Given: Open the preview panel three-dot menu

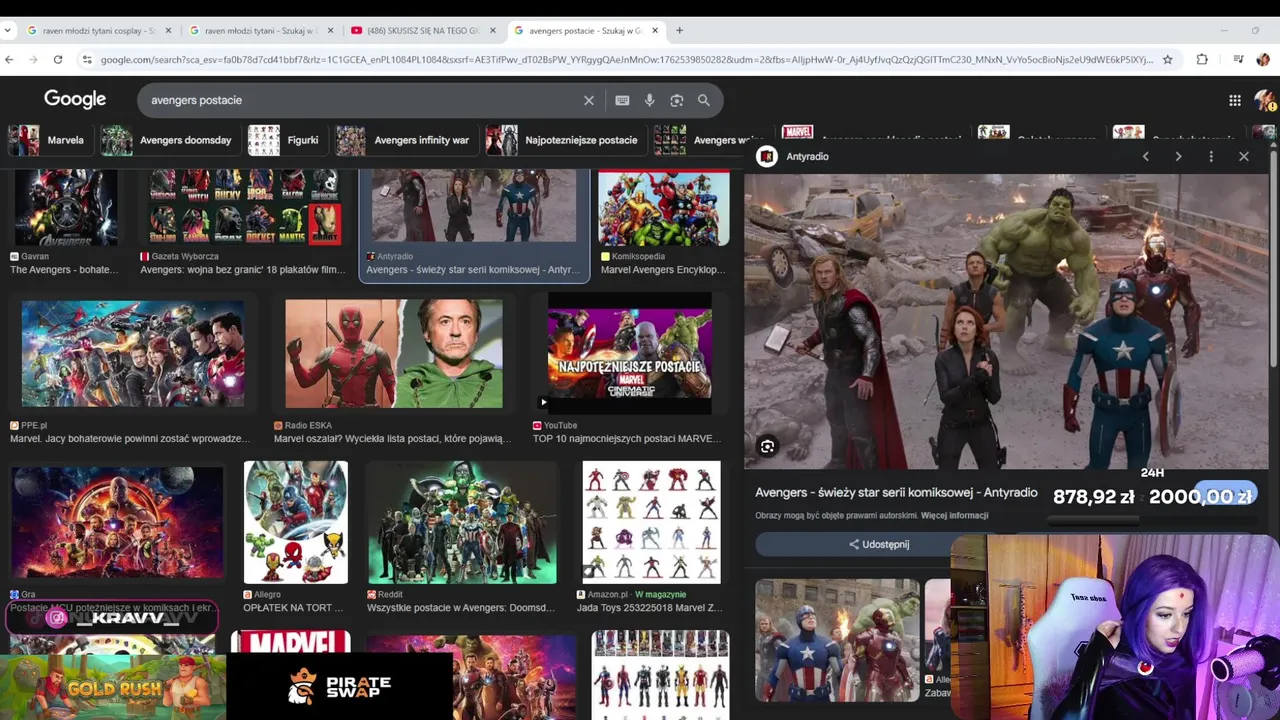Looking at the screenshot, I should (x=1211, y=156).
